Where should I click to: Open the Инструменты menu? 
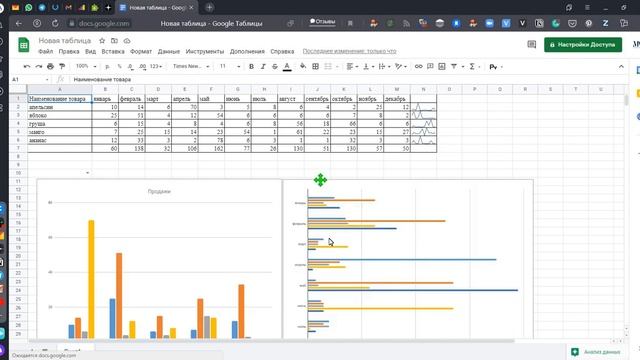click(x=205, y=51)
